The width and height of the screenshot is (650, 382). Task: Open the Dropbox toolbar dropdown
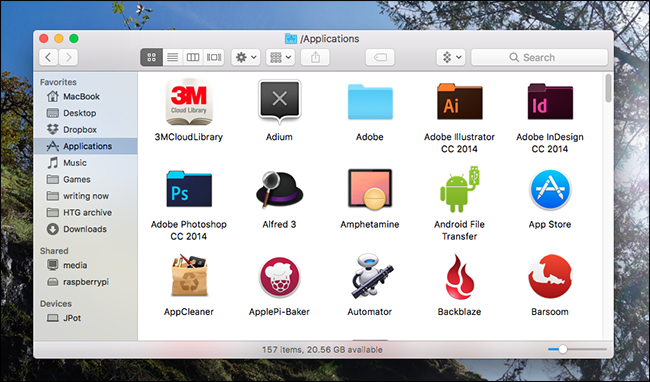[451, 57]
